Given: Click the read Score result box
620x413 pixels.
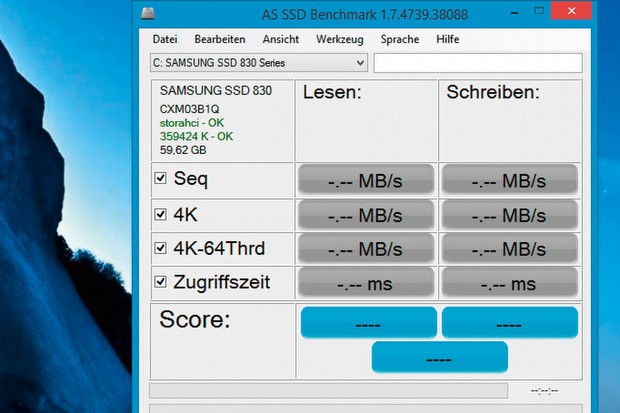Looking at the screenshot, I should [369, 322].
